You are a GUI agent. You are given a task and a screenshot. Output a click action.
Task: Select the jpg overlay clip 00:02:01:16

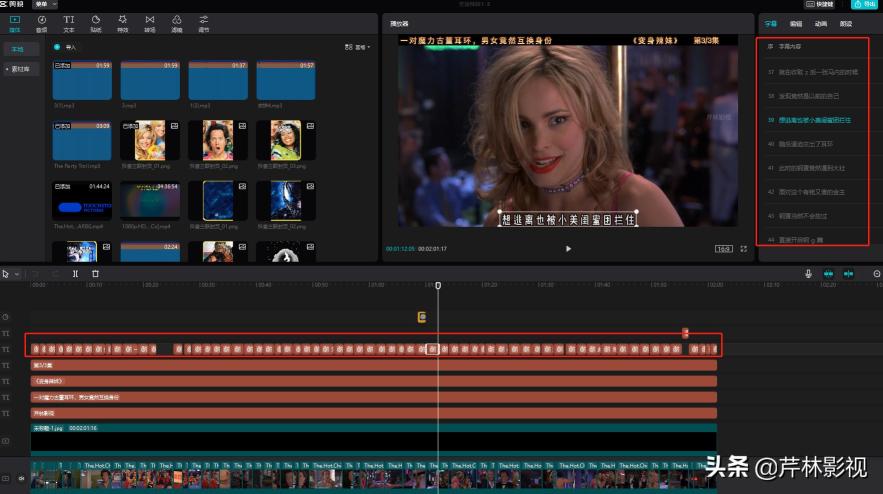tap(373, 440)
